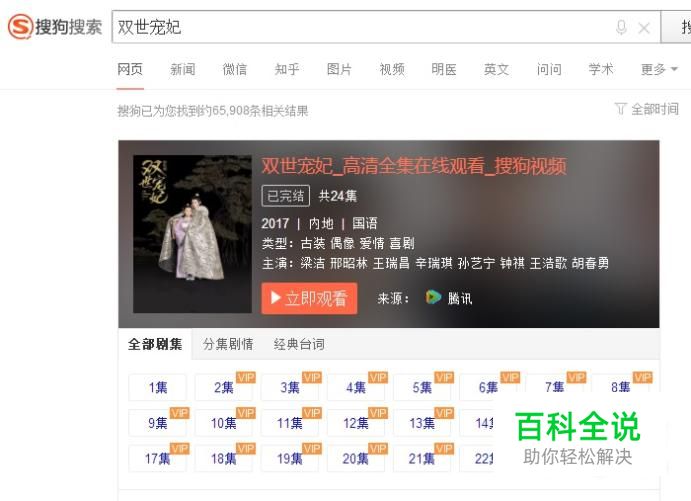
Task: Open VIP episode 12集
Action: coord(356,423)
